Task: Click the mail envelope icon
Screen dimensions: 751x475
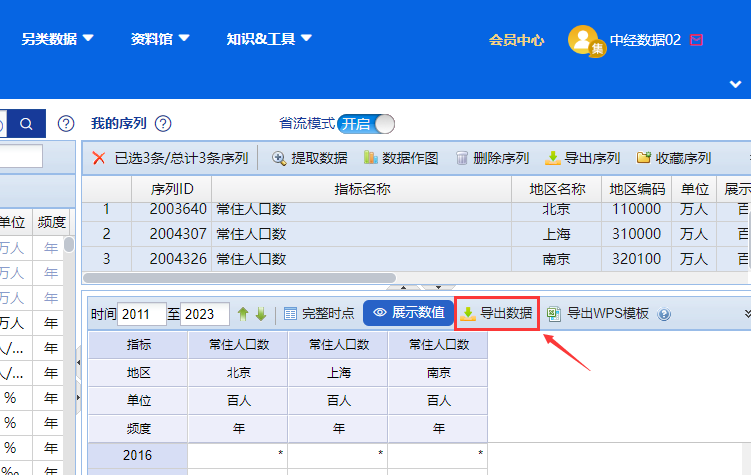Action: pyautogui.click(x=697, y=40)
